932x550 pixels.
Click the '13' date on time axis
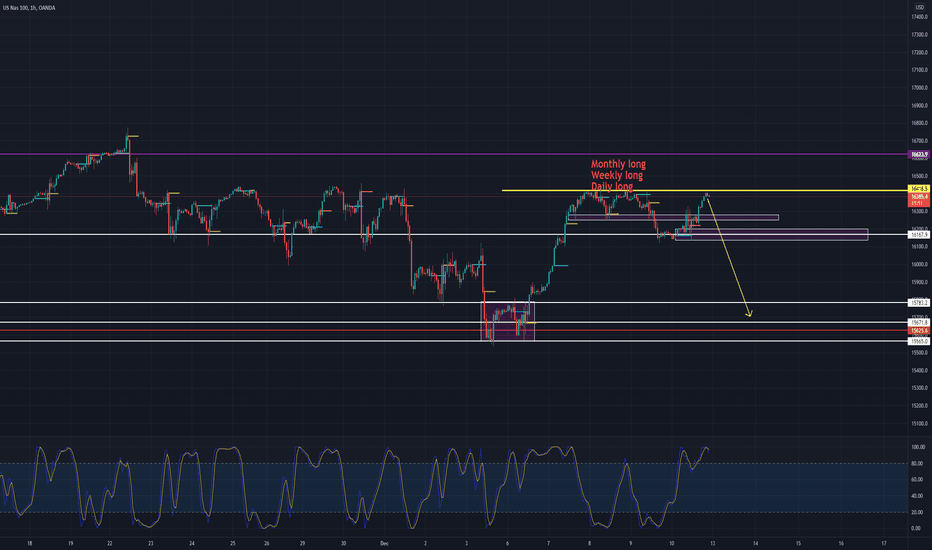[x=713, y=543]
